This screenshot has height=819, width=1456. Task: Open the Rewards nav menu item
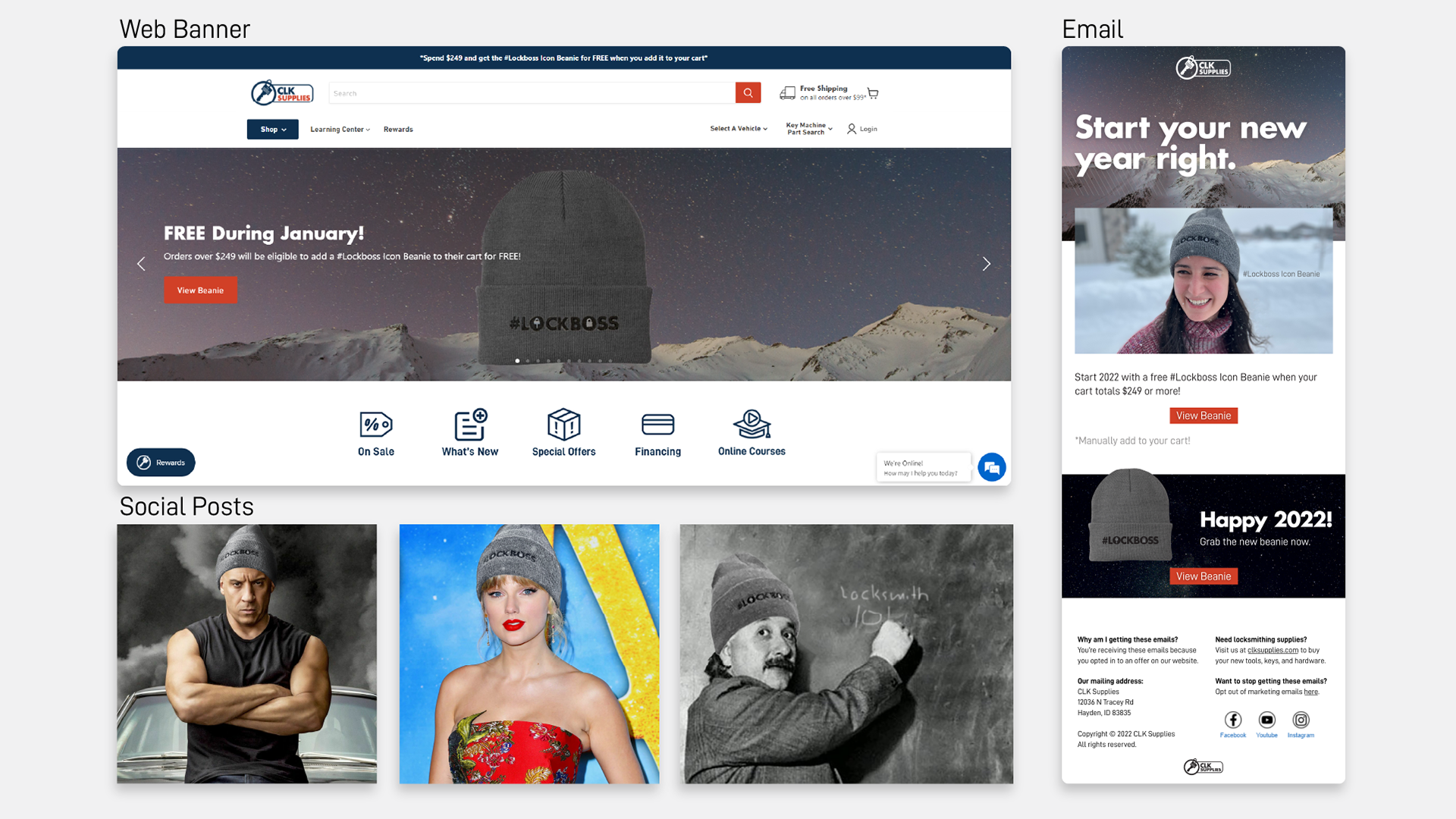(398, 130)
